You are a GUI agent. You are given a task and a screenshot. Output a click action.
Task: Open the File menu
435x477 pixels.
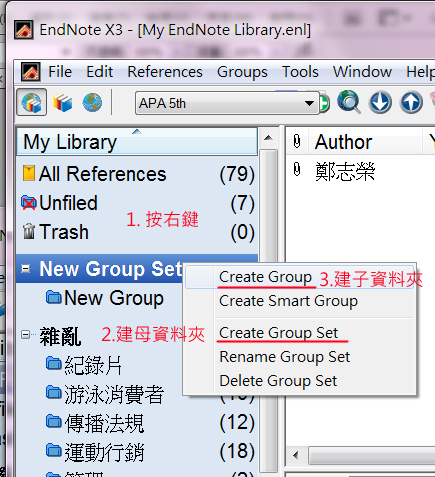[60, 72]
